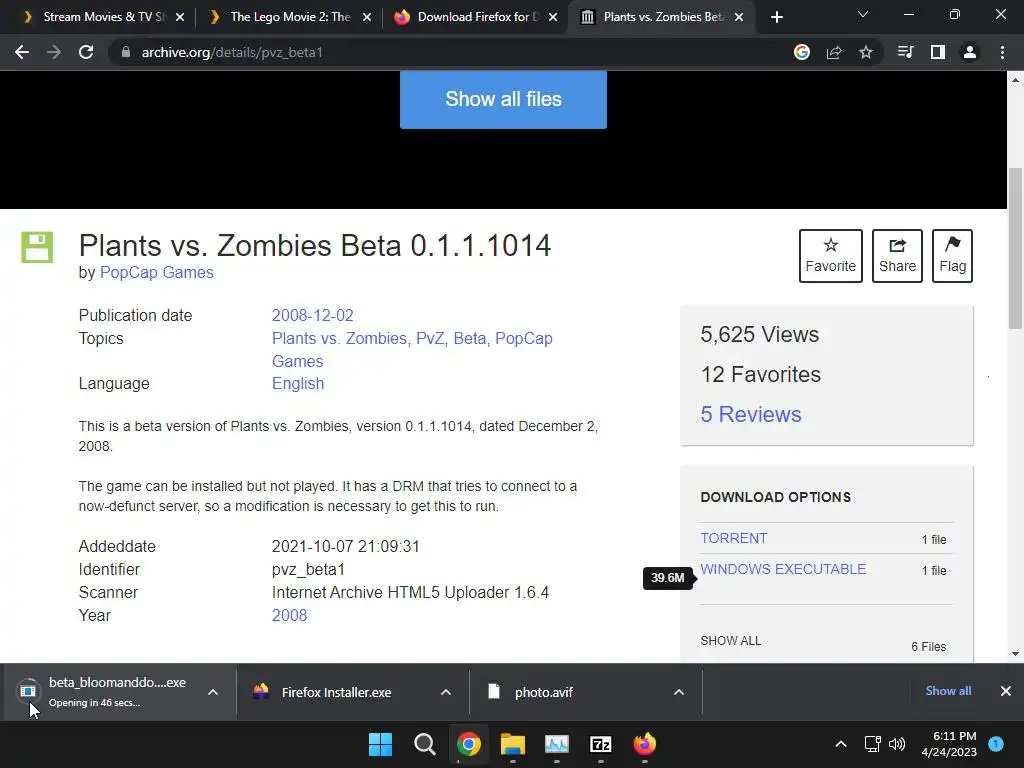Reload the archive.org page

click(86, 52)
